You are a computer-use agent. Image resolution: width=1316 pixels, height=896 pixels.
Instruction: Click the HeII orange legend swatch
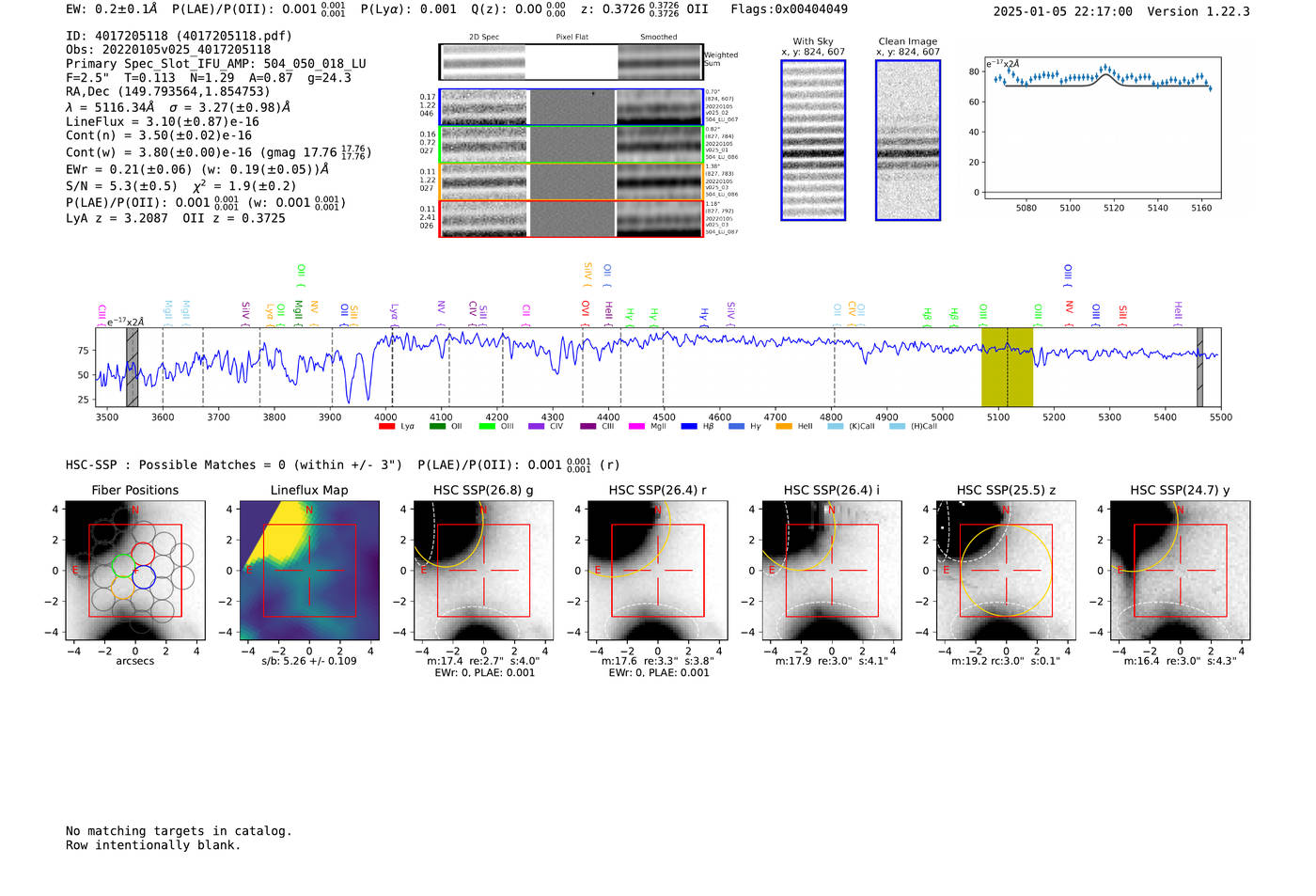784,427
